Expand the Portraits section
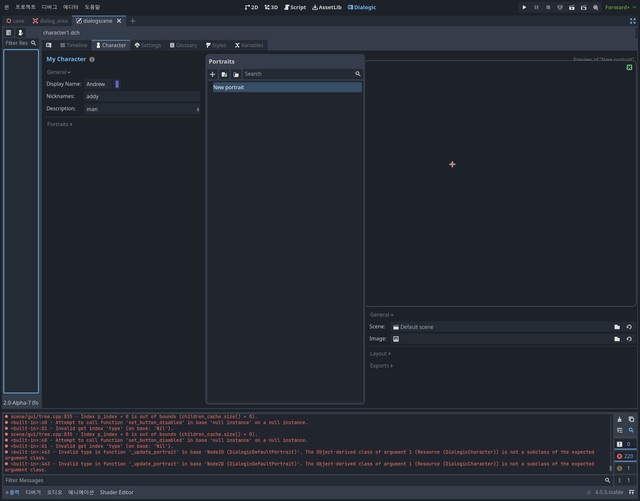Screen dimensions: 640x501 (x=60, y=124)
